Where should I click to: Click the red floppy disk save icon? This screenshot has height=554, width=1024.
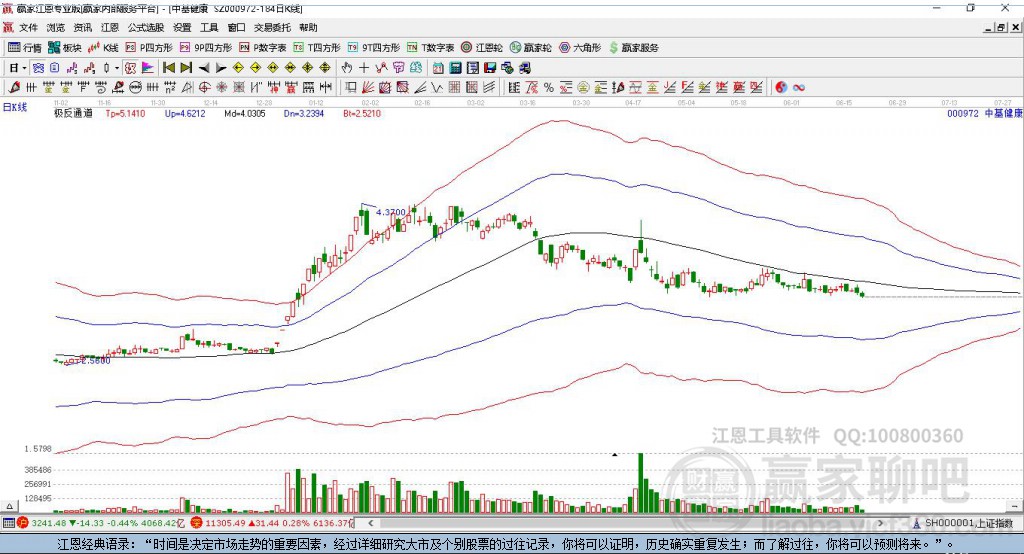[x=490, y=68]
